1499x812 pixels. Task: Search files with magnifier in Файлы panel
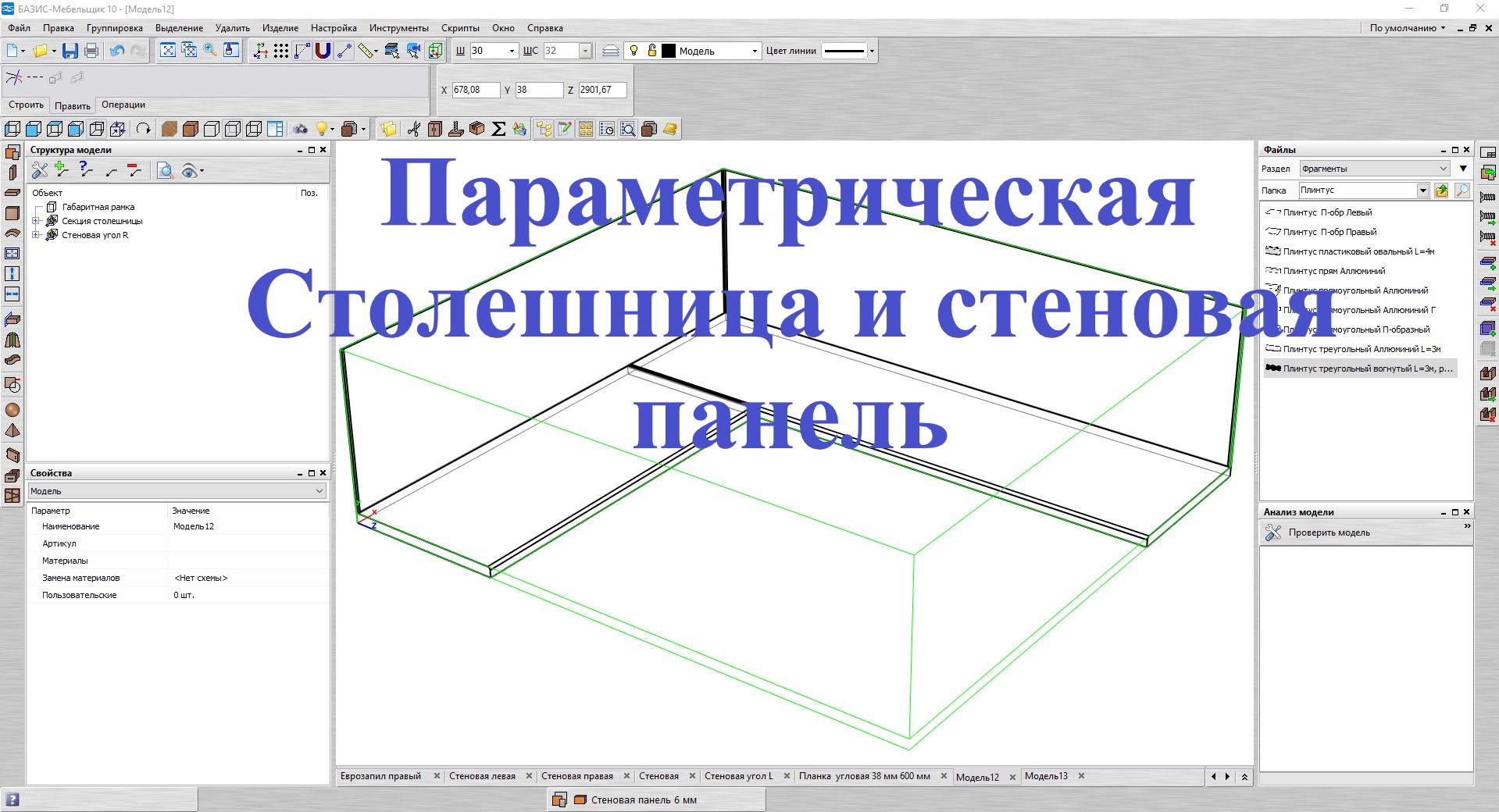click(1462, 191)
